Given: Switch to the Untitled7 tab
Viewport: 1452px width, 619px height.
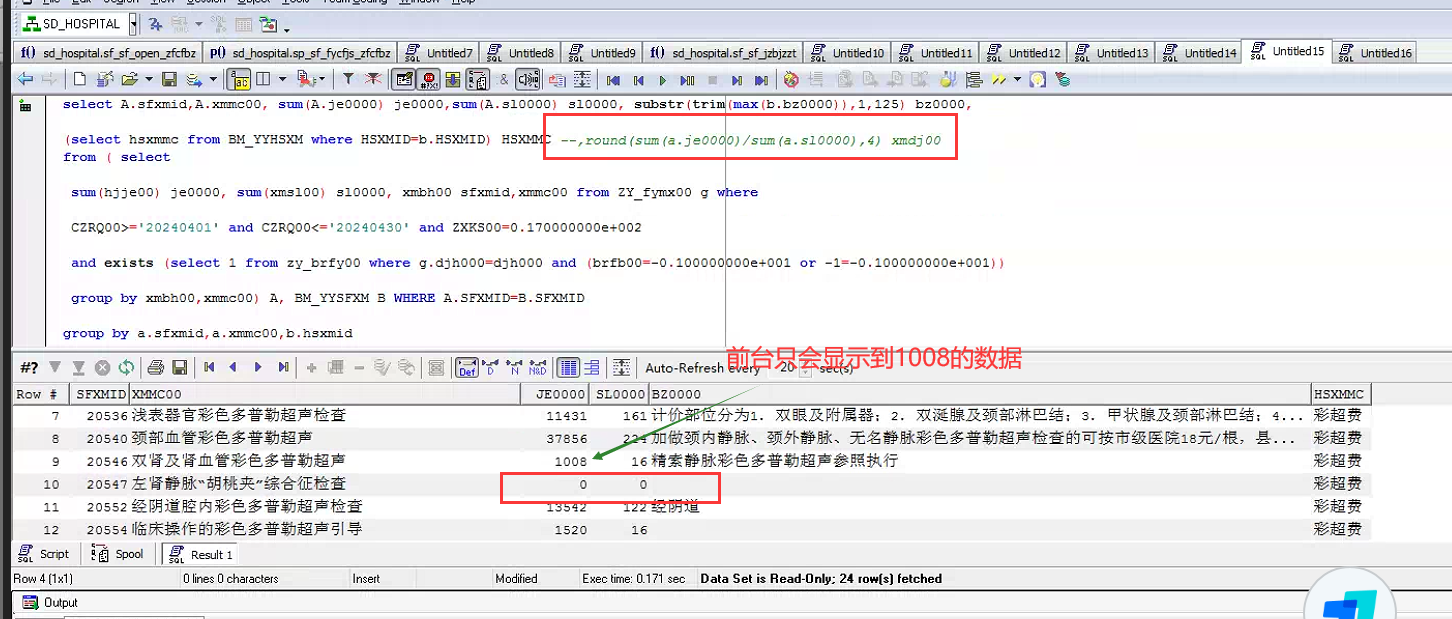Looking at the screenshot, I should pyautogui.click(x=438, y=53).
